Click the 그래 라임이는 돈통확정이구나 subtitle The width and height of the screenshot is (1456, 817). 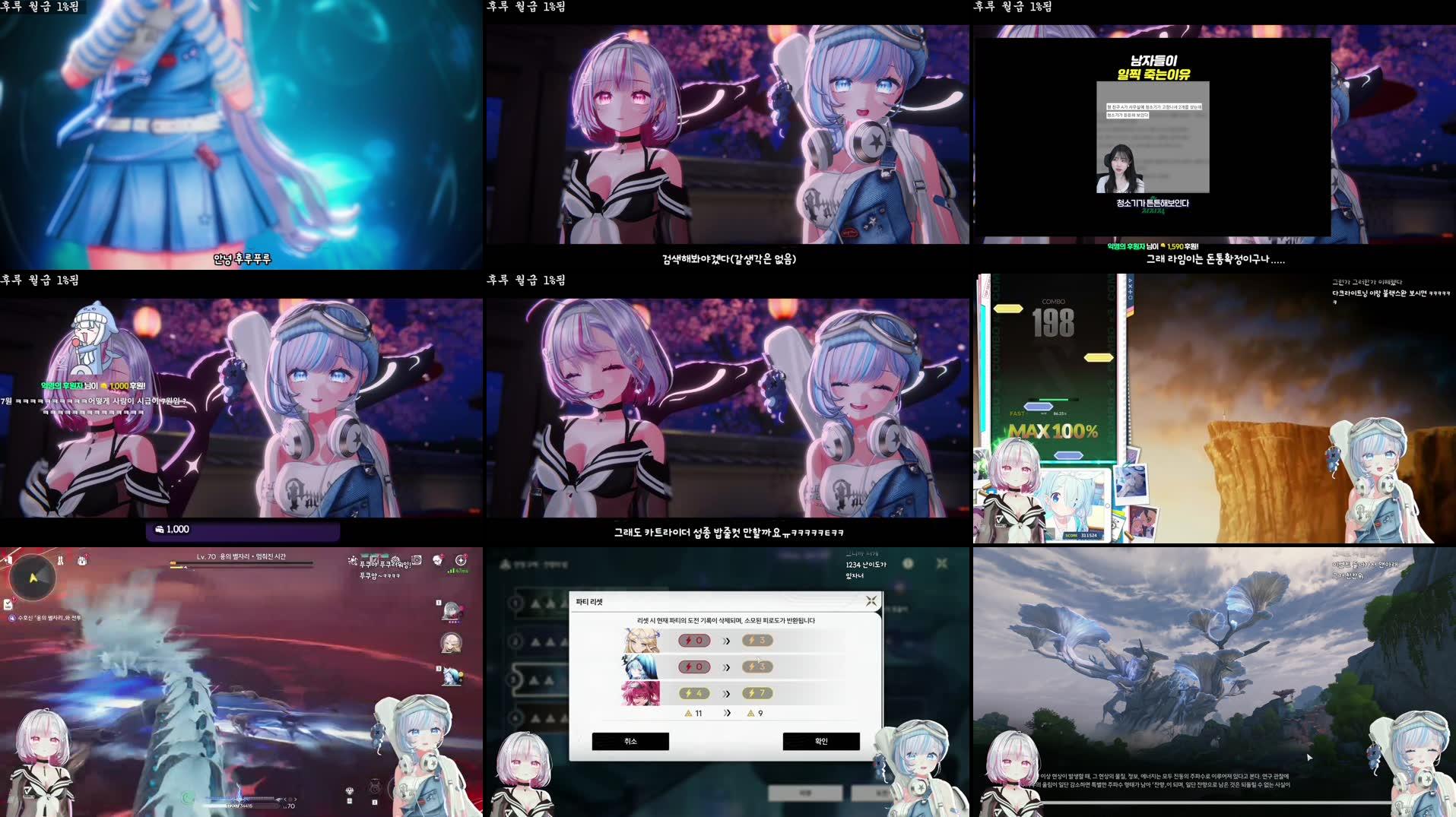[x=1216, y=259]
